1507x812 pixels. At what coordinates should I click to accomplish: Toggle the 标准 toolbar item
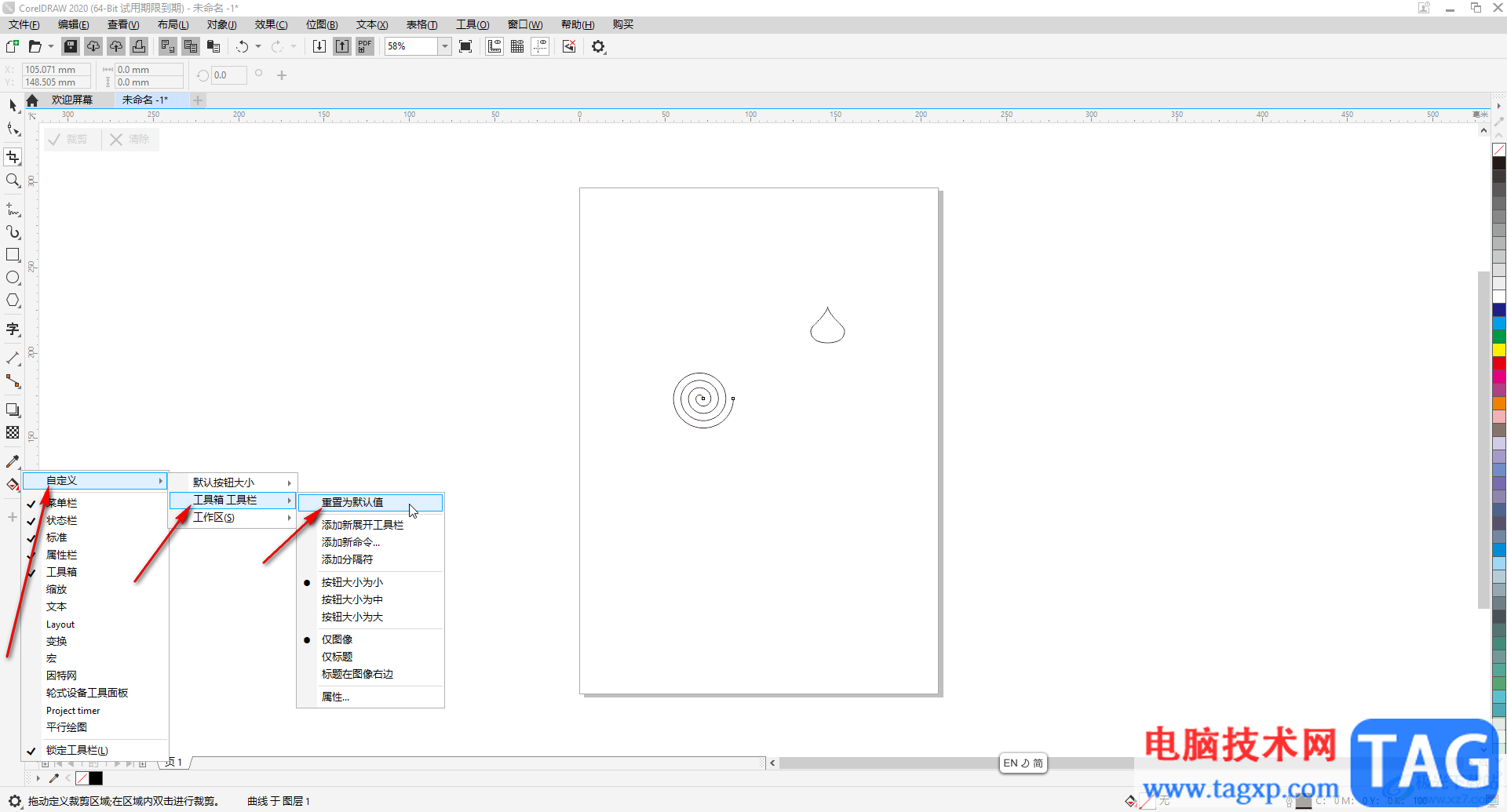[x=95, y=537]
